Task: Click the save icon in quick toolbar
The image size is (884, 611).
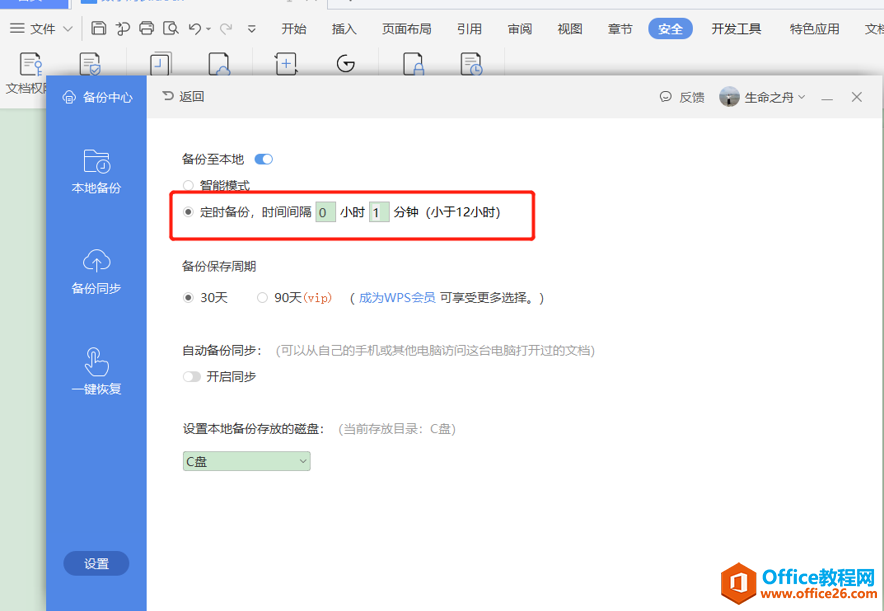Action: tap(98, 29)
